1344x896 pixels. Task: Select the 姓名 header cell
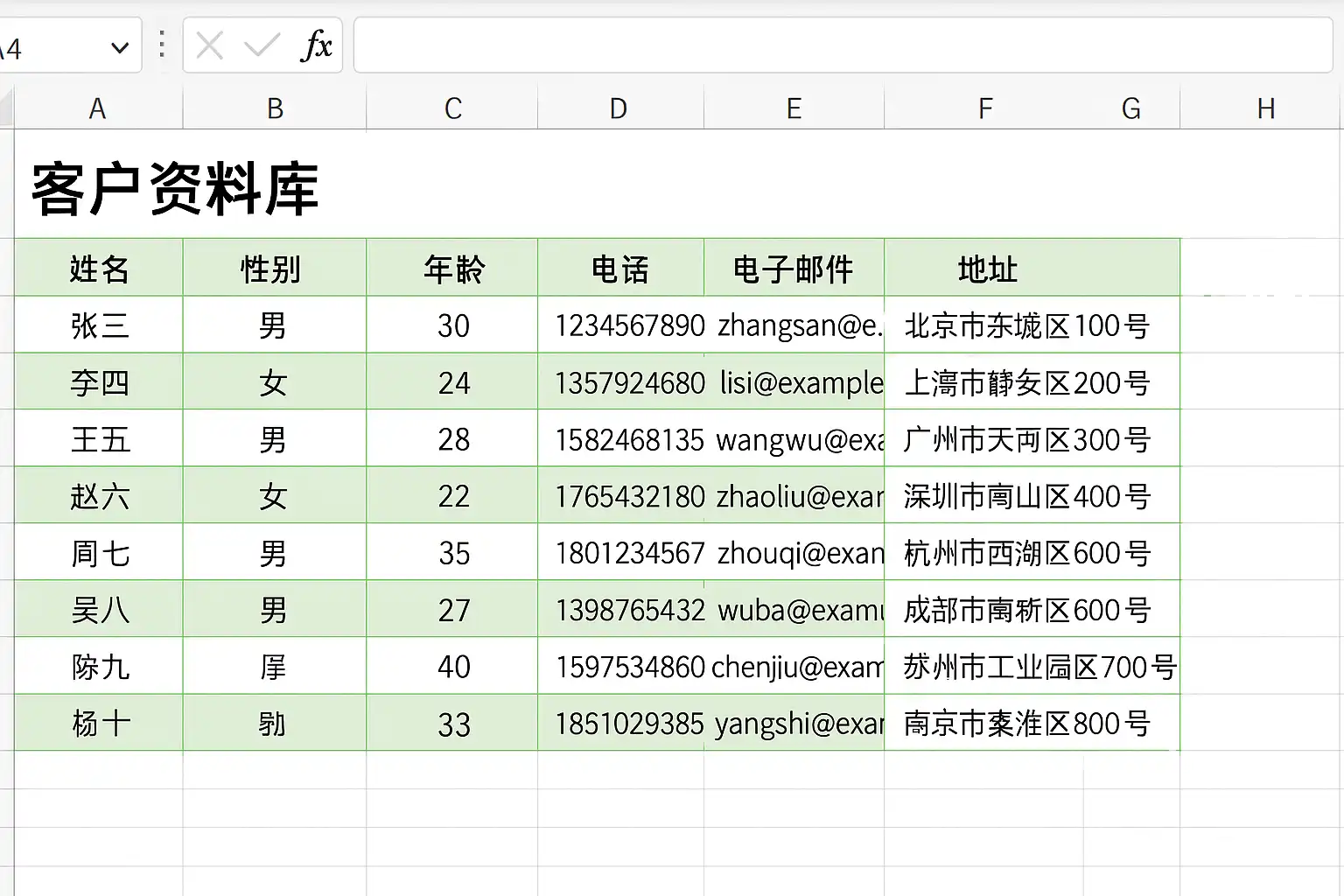(99, 268)
